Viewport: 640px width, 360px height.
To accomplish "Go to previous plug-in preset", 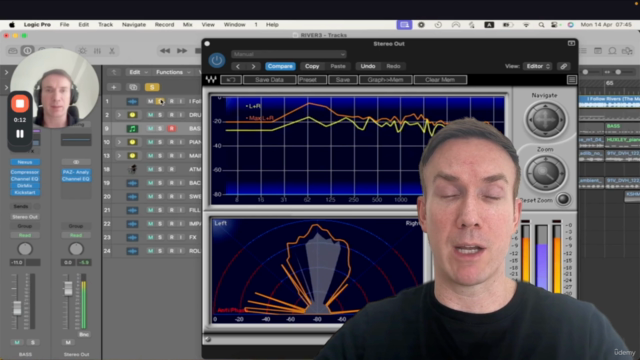I will pyautogui.click(x=238, y=66).
